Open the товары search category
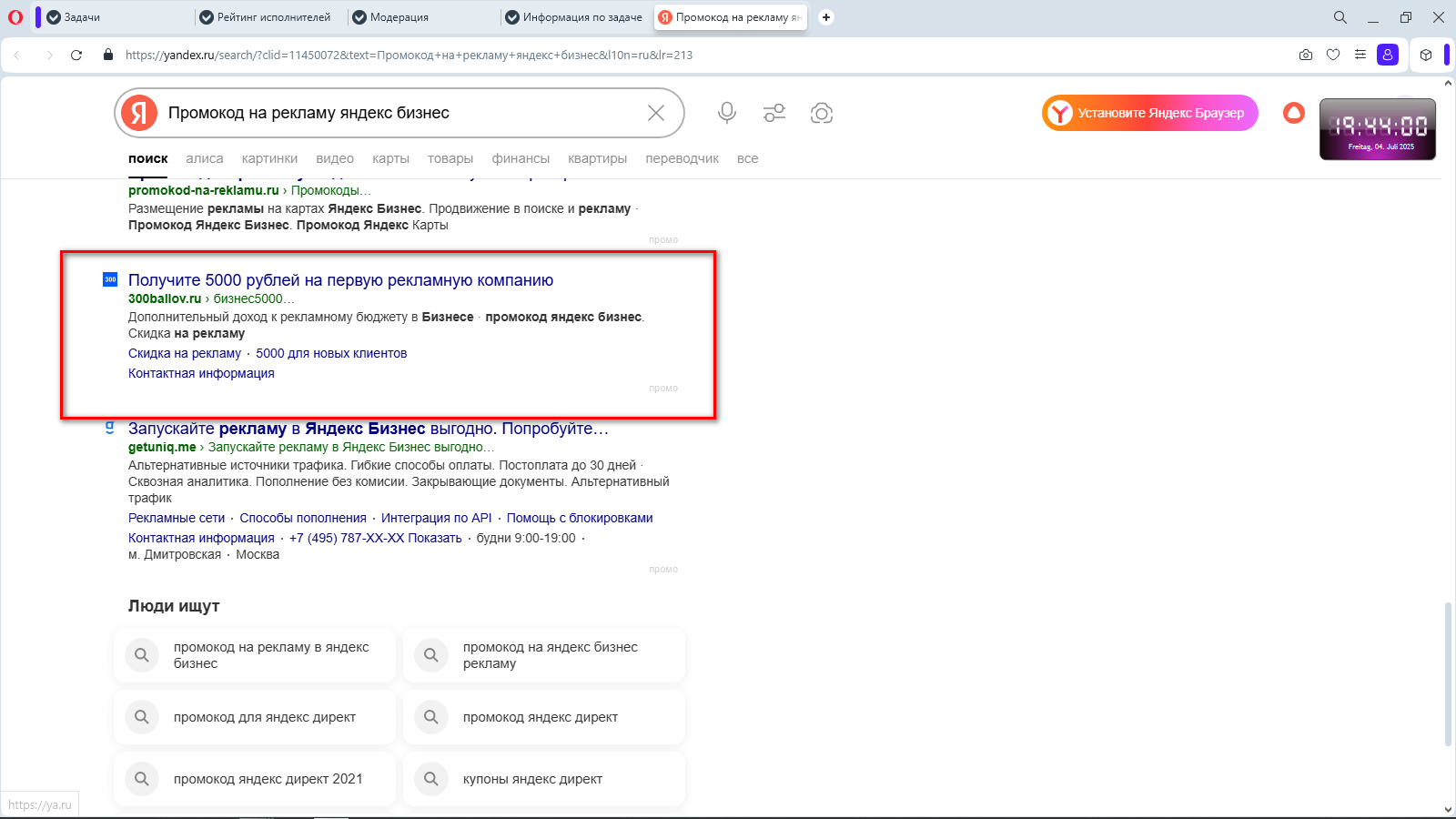 [x=450, y=158]
